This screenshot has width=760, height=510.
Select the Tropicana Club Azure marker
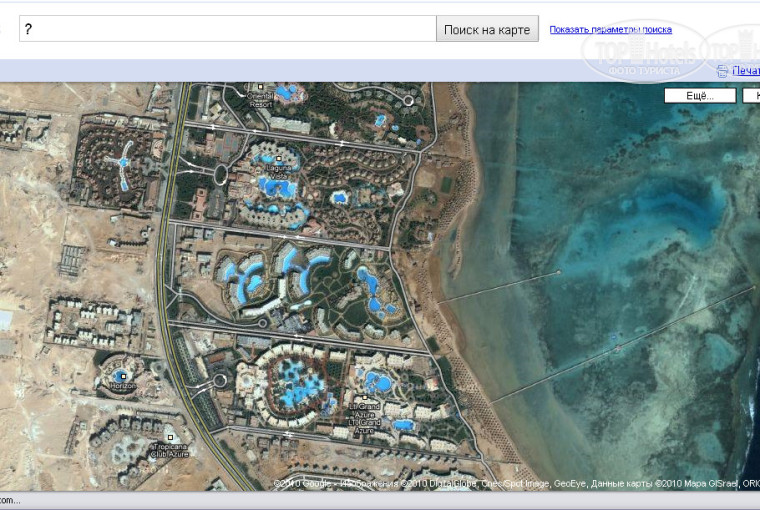pos(171,438)
